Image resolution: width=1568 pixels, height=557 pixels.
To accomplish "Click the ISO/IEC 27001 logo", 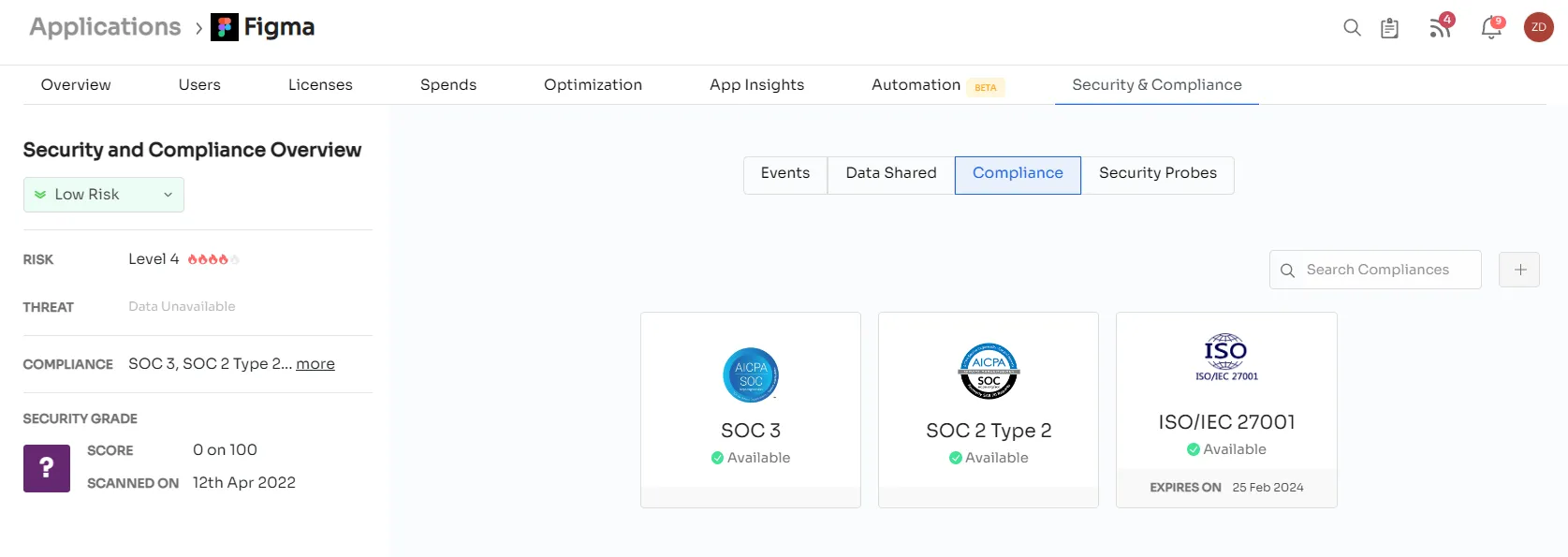I will tap(1226, 357).
